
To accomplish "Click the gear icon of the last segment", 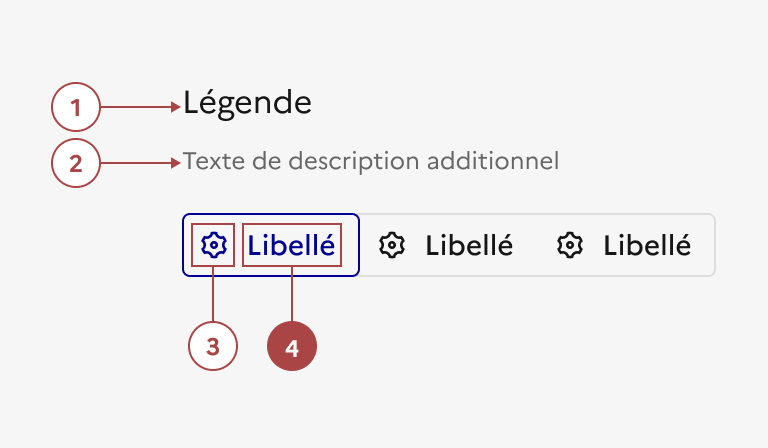I will (x=570, y=245).
